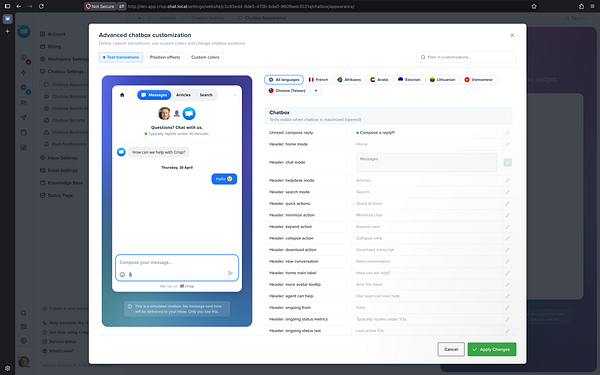600x375 pixels.
Task: Click pencil icon for 'Header: agent can help'
Action: click(507, 296)
